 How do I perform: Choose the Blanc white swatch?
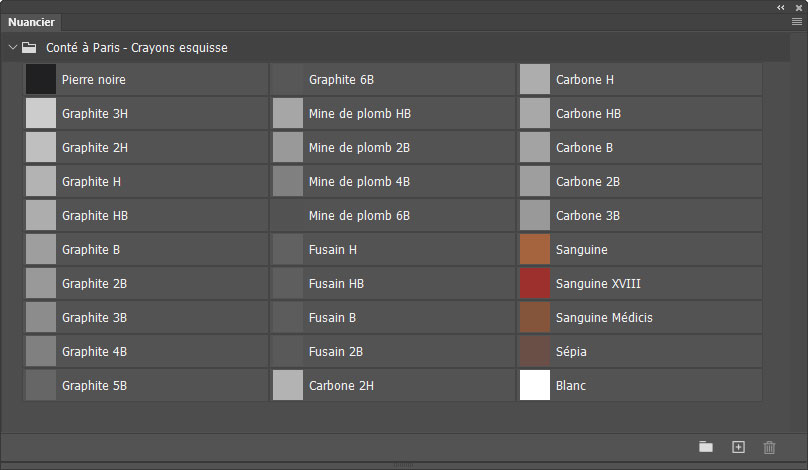pyautogui.click(x=535, y=385)
